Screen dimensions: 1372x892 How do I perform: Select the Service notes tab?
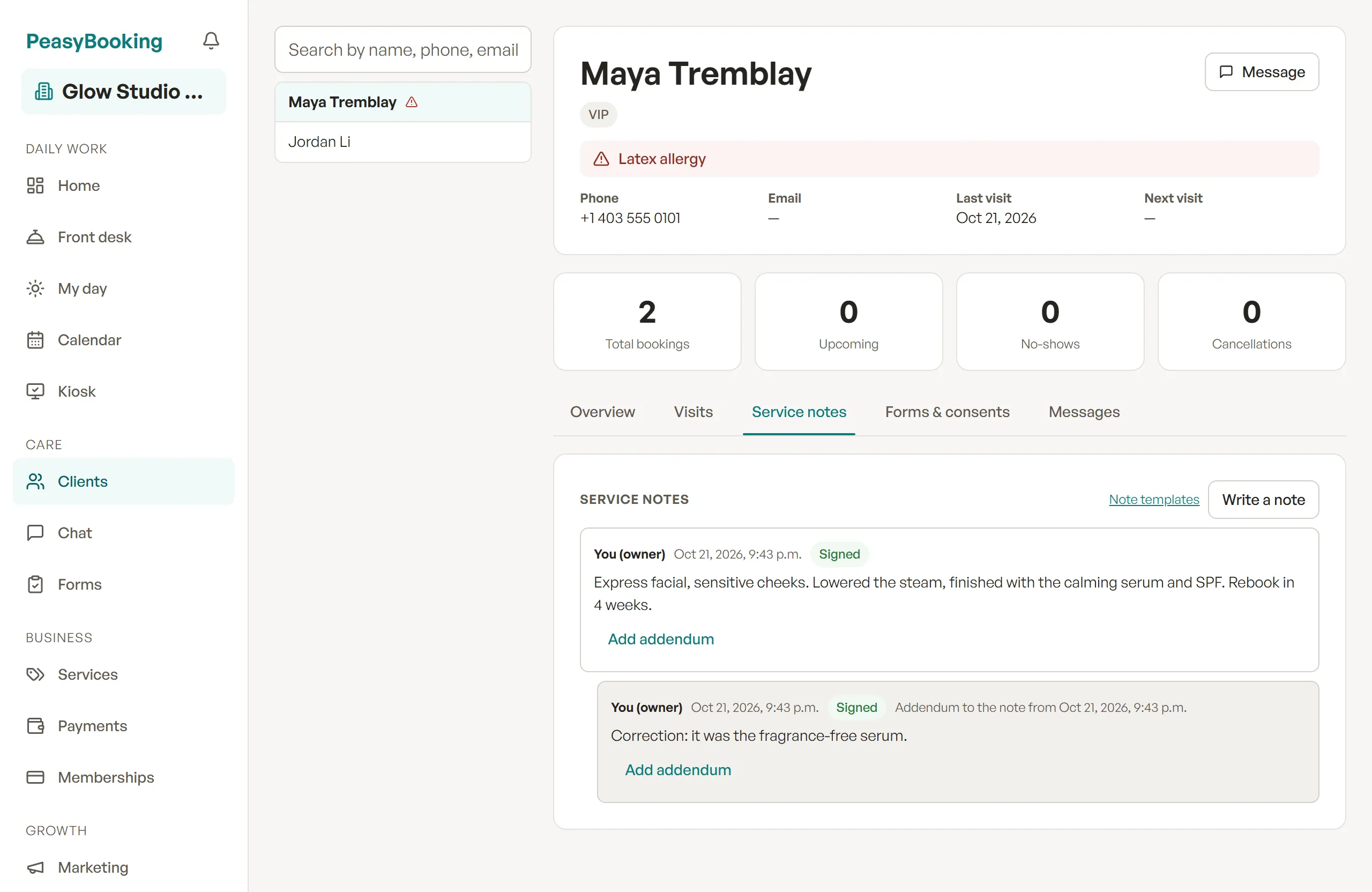pyautogui.click(x=799, y=412)
